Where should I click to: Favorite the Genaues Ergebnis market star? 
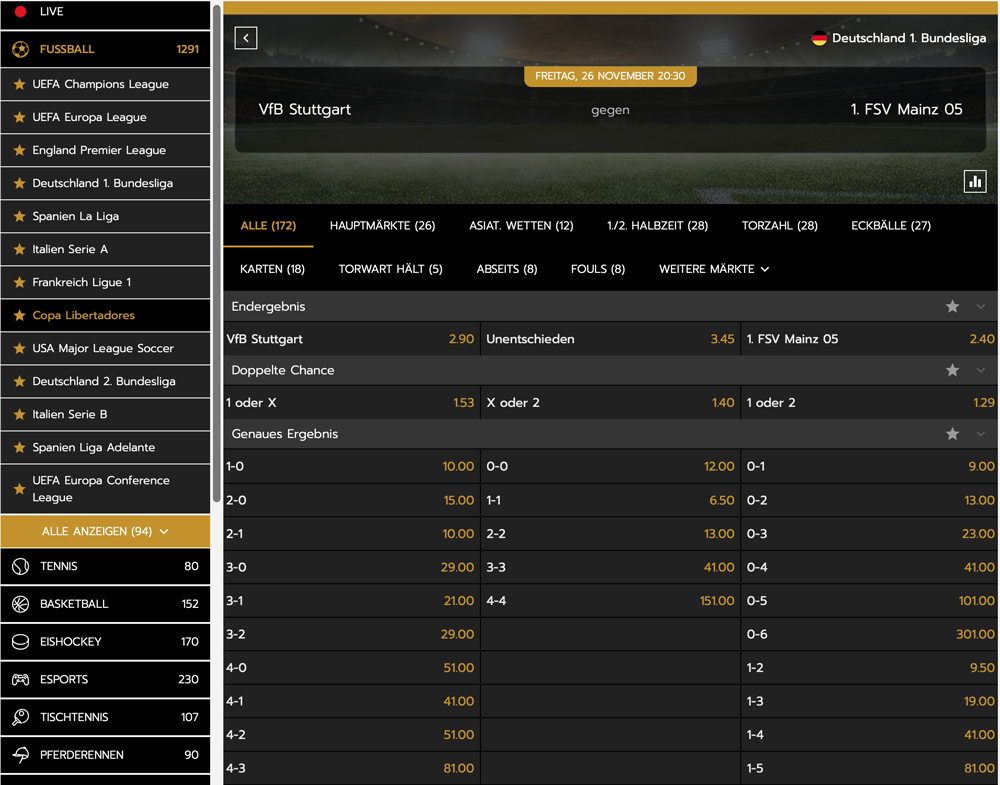point(952,434)
